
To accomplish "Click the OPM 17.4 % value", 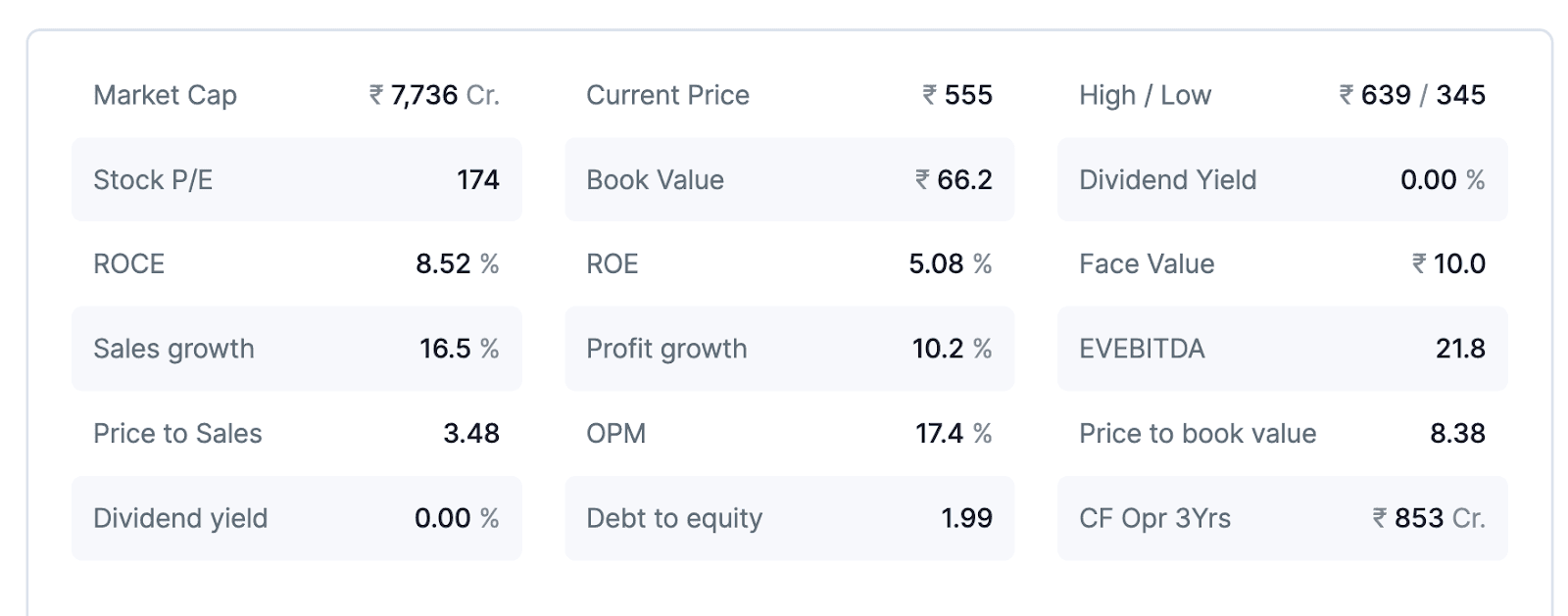I will pos(953,434).
